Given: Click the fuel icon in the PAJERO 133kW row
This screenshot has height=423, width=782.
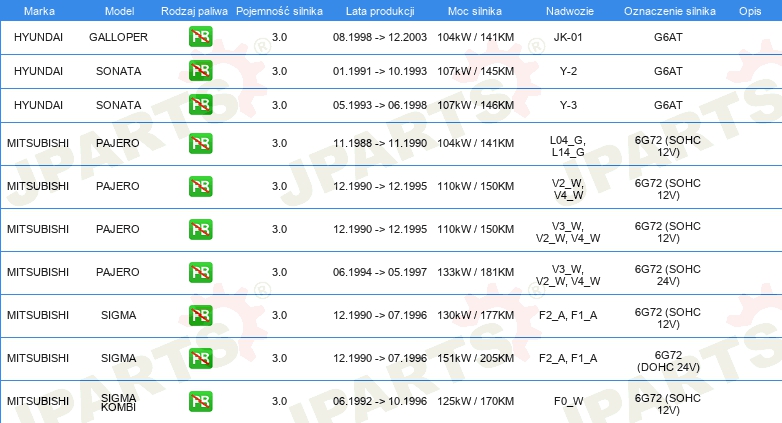Looking at the screenshot, I should (200, 272).
